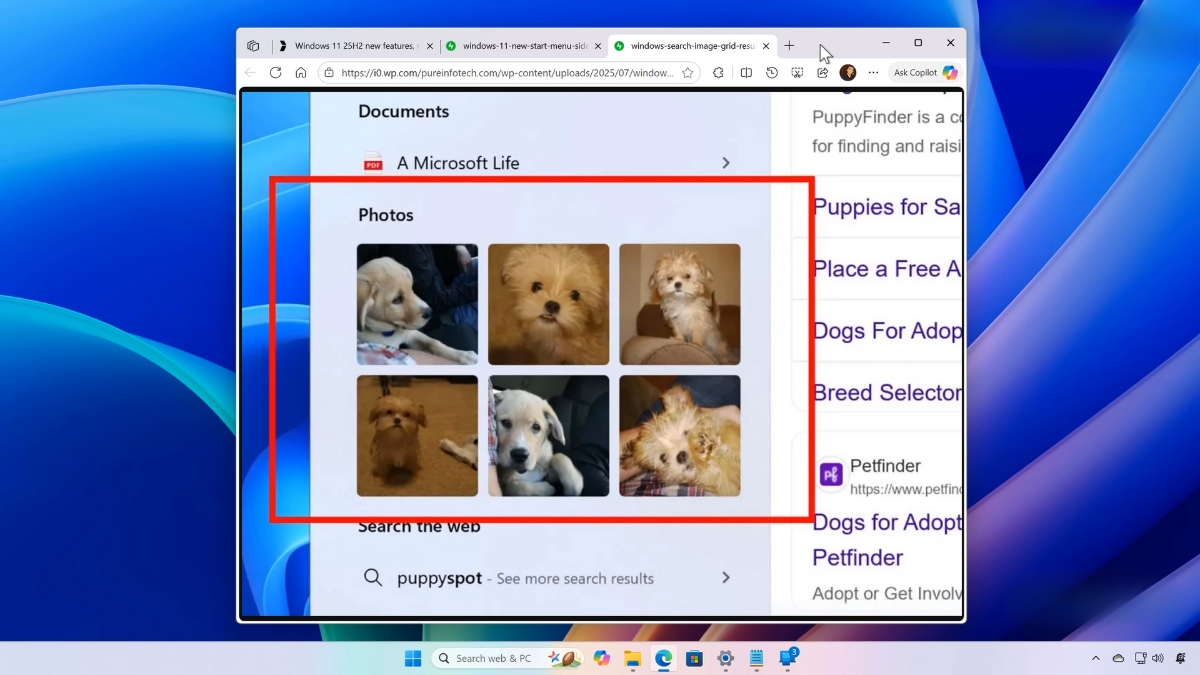Switch to the windows-11-new-start-menu tab

pos(524,45)
